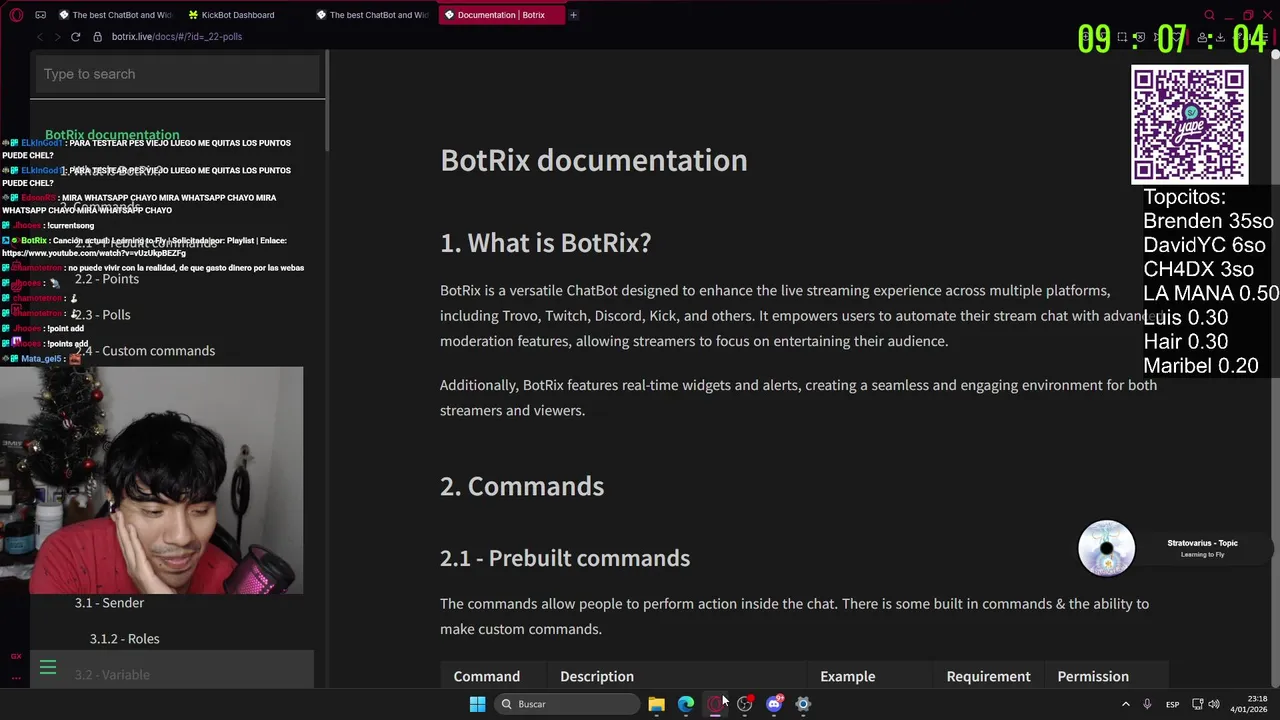Viewport: 1280px width, 720px height.
Task: Go to the '2.3 - Polls' sidebar section
Action: pos(102,315)
